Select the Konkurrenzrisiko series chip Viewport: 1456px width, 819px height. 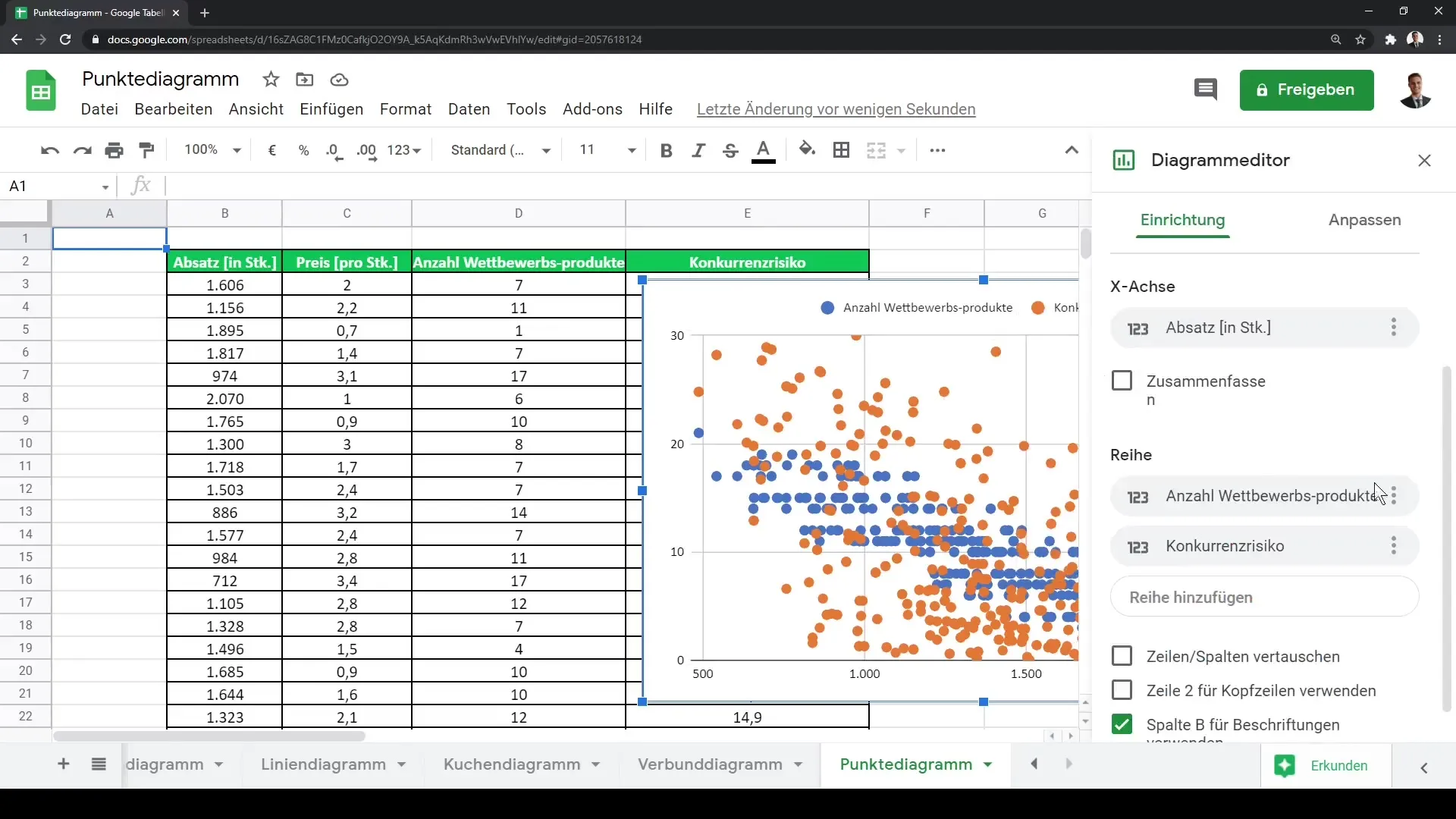(x=1264, y=546)
